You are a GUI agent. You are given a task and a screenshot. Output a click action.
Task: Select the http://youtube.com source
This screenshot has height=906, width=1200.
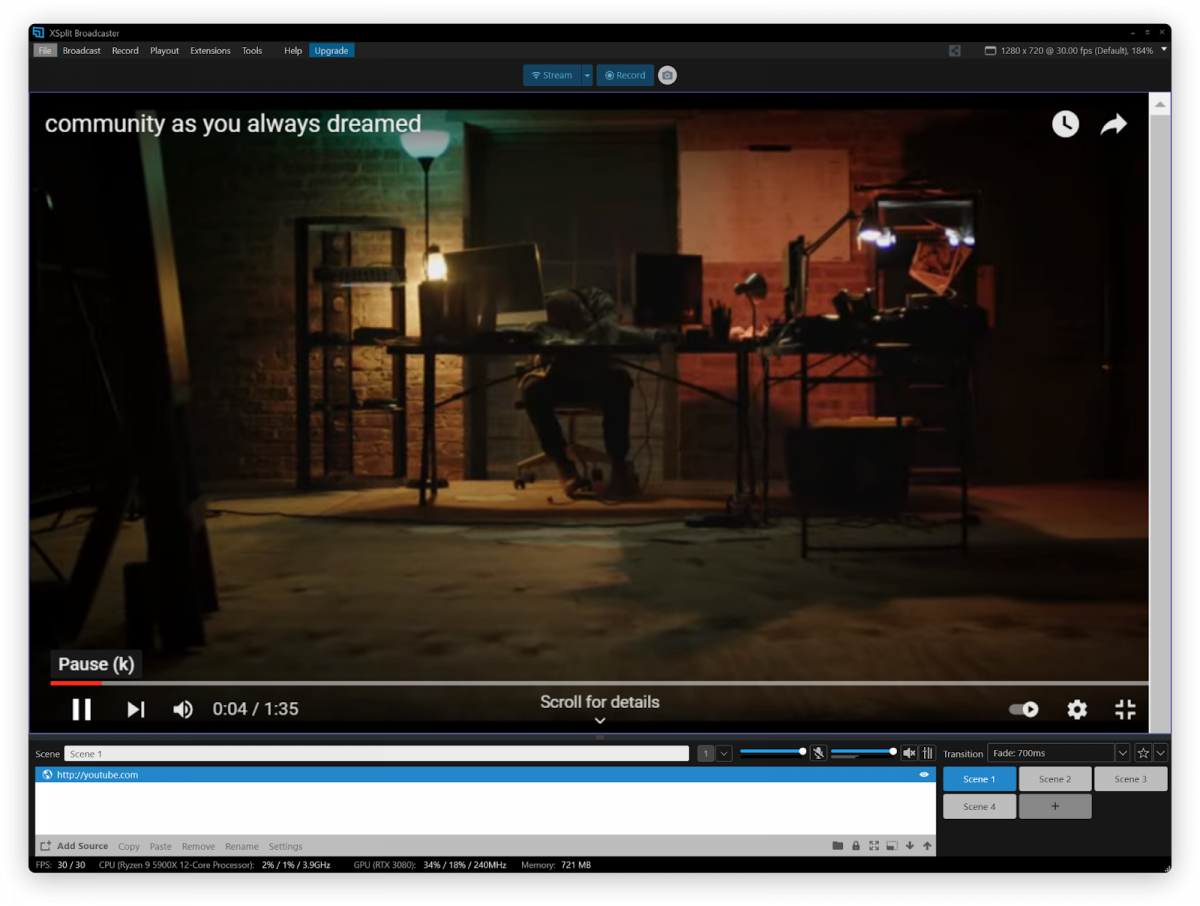click(485, 775)
